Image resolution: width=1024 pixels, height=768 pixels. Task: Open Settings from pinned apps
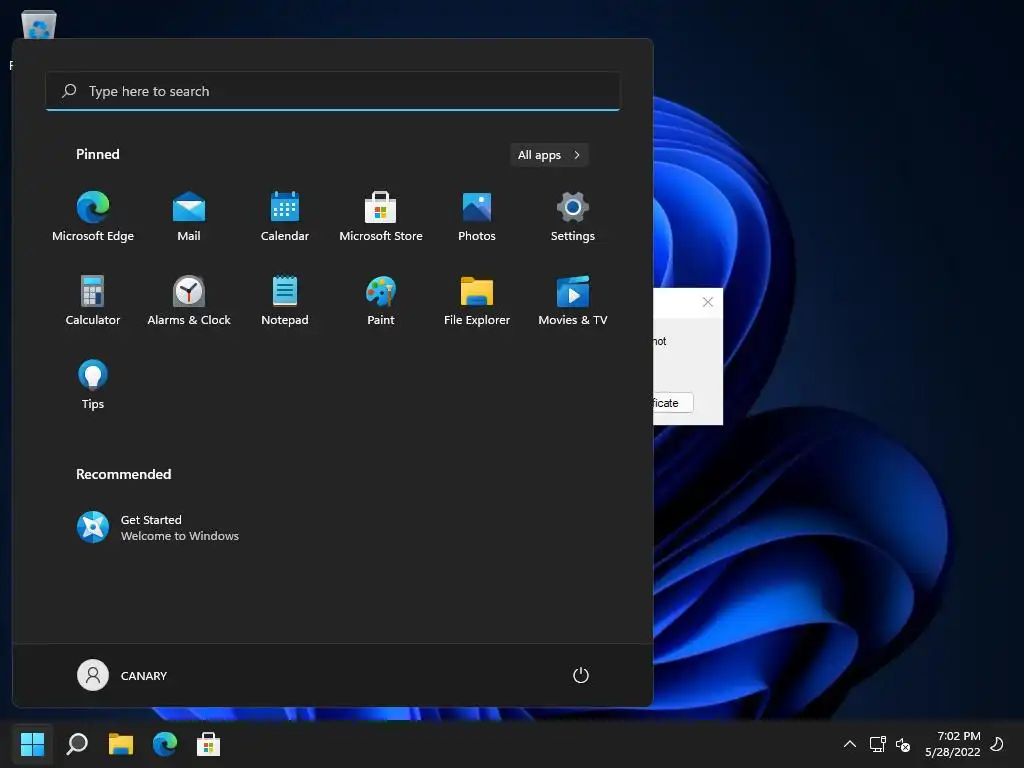click(x=573, y=217)
